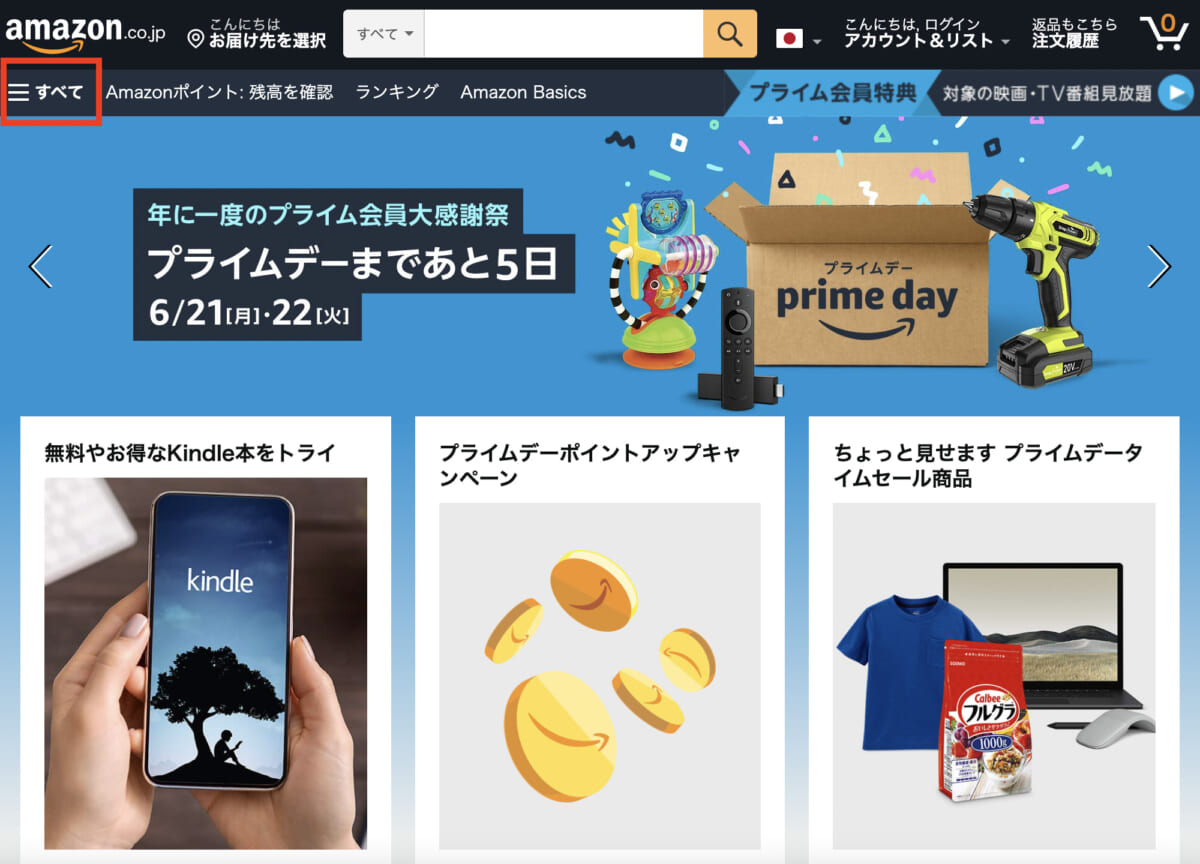Select Amazon Basics in navigation bar
Image resolution: width=1200 pixels, height=864 pixels.
pyautogui.click(x=523, y=92)
